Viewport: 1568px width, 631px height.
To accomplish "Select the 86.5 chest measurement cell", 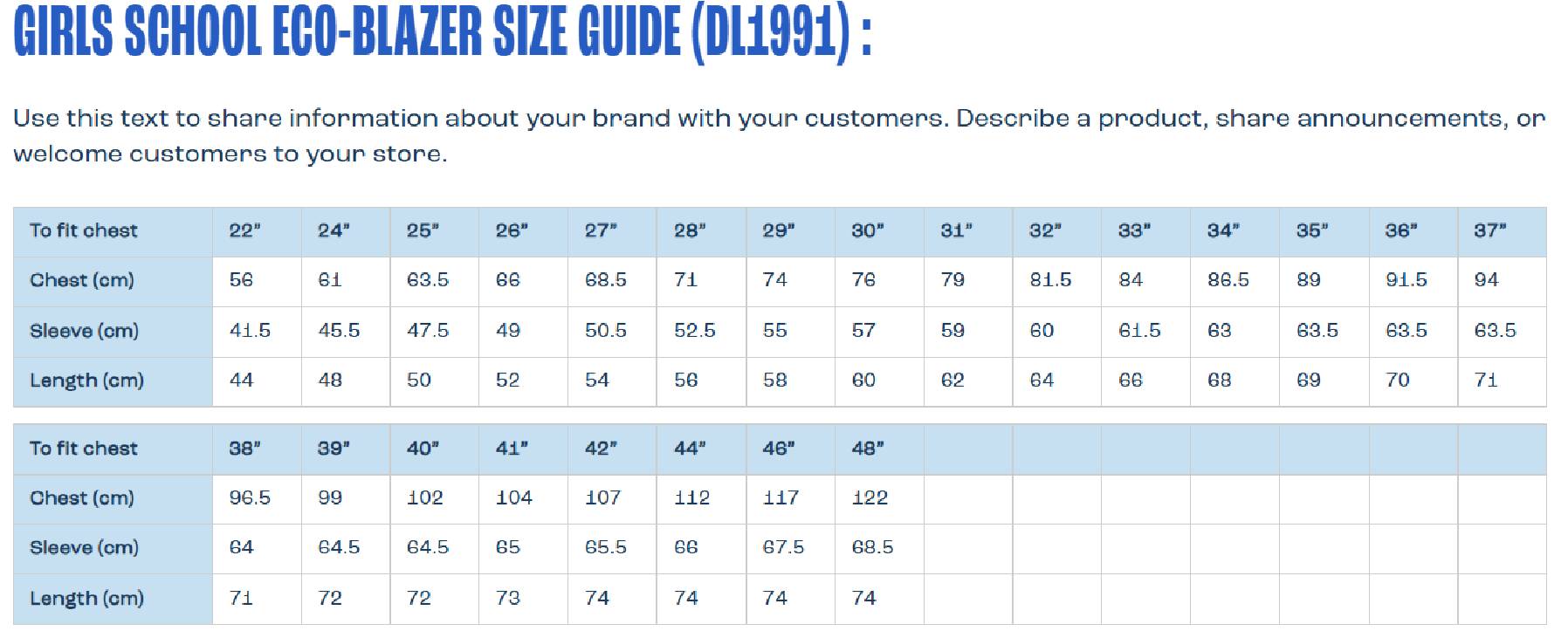I will point(1228,280).
